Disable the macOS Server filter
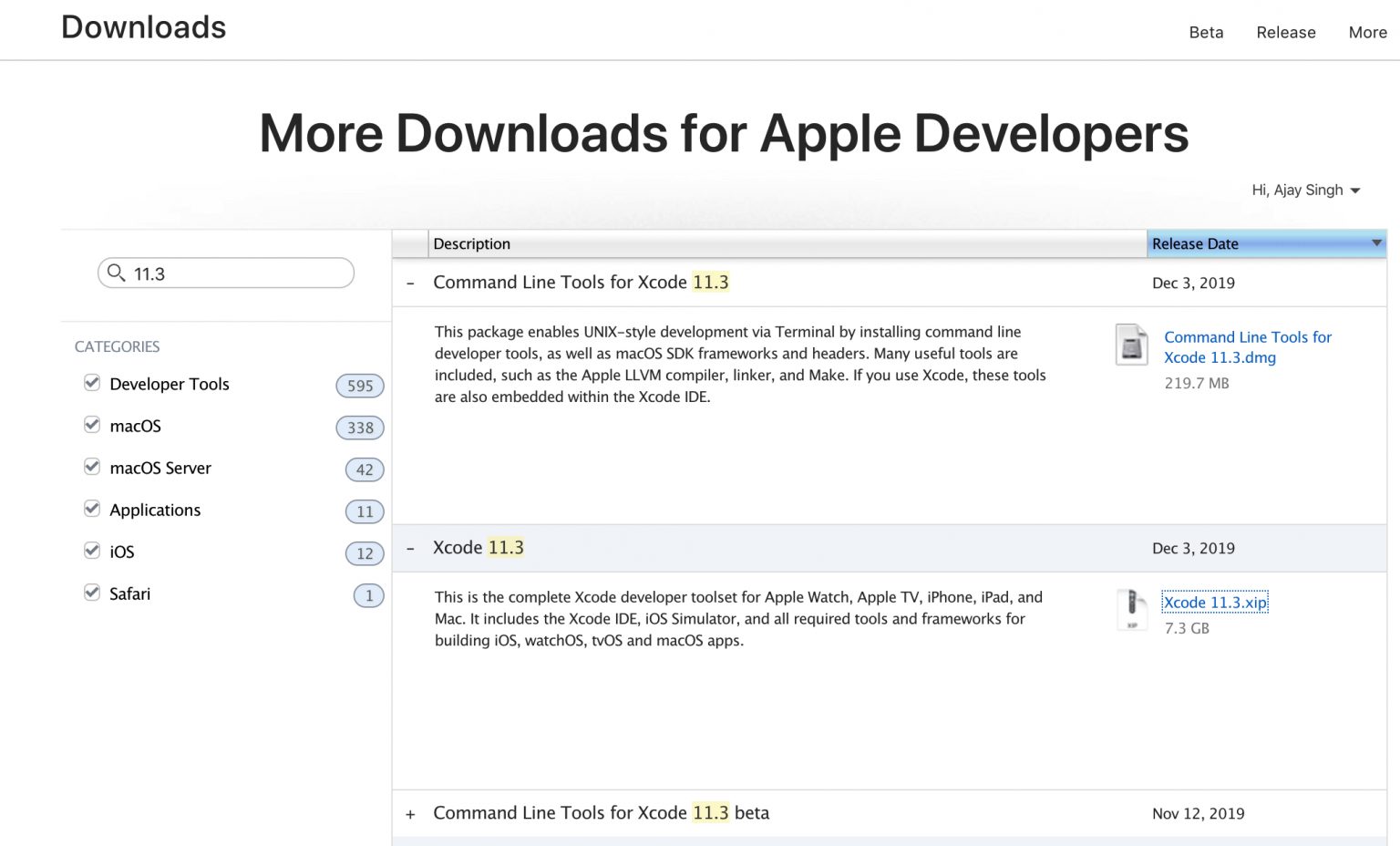Image resolution: width=1400 pixels, height=846 pixels. [x=92, y=467]
